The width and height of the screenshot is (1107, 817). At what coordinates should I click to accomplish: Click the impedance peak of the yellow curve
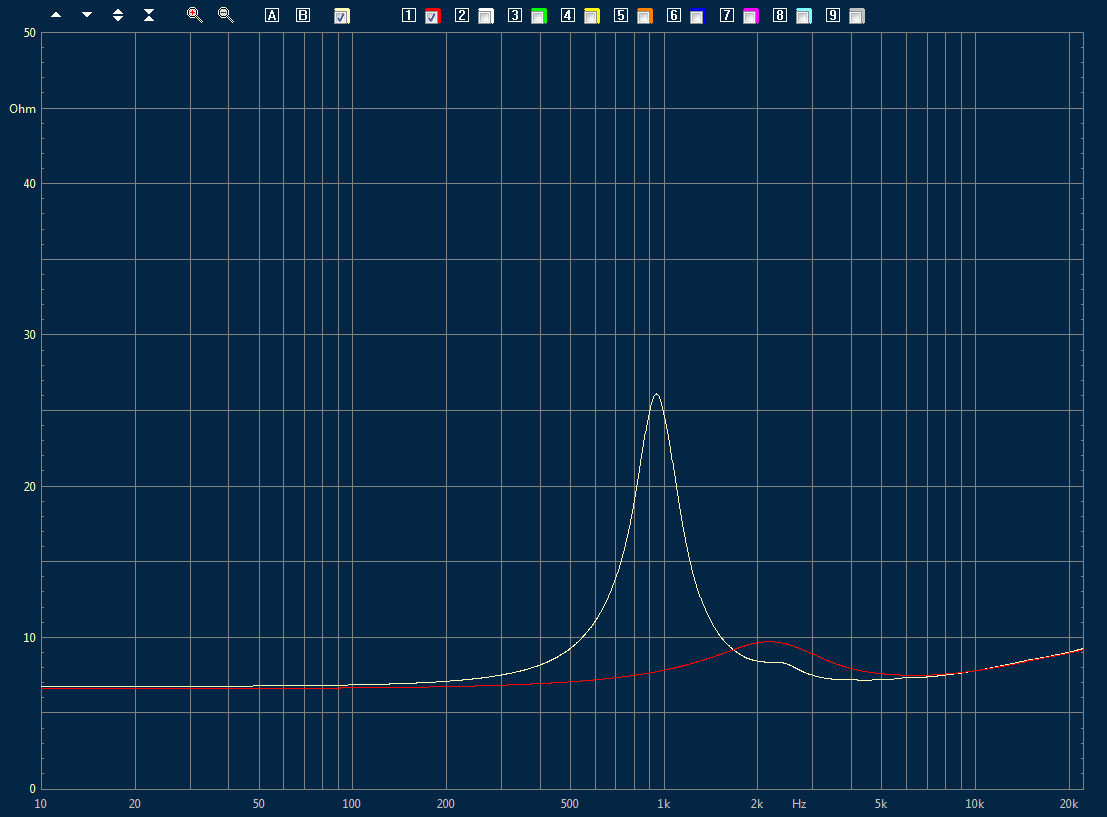656,394
